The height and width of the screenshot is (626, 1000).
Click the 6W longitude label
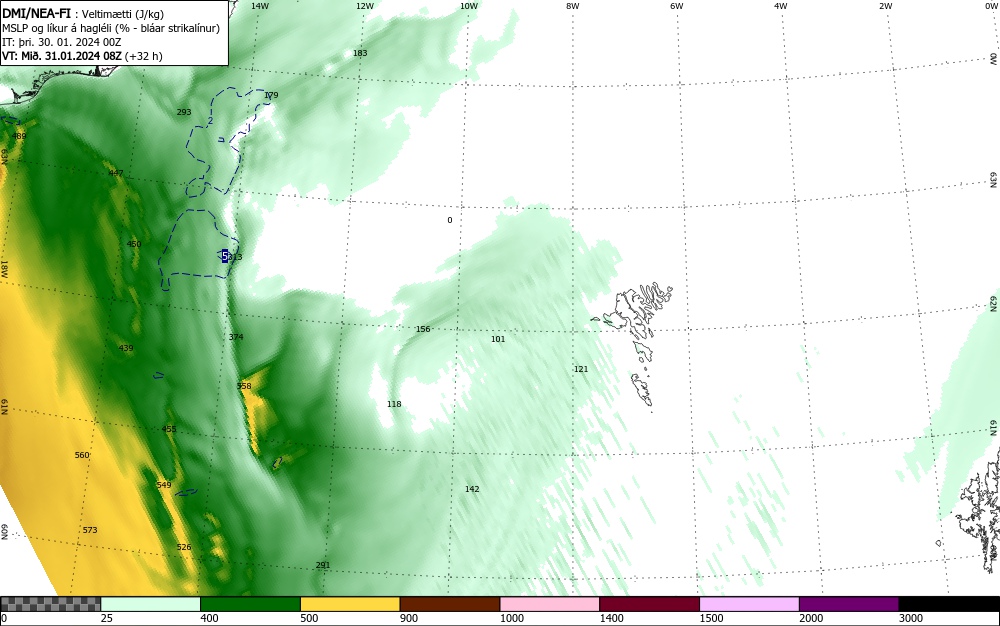point(677,6)
